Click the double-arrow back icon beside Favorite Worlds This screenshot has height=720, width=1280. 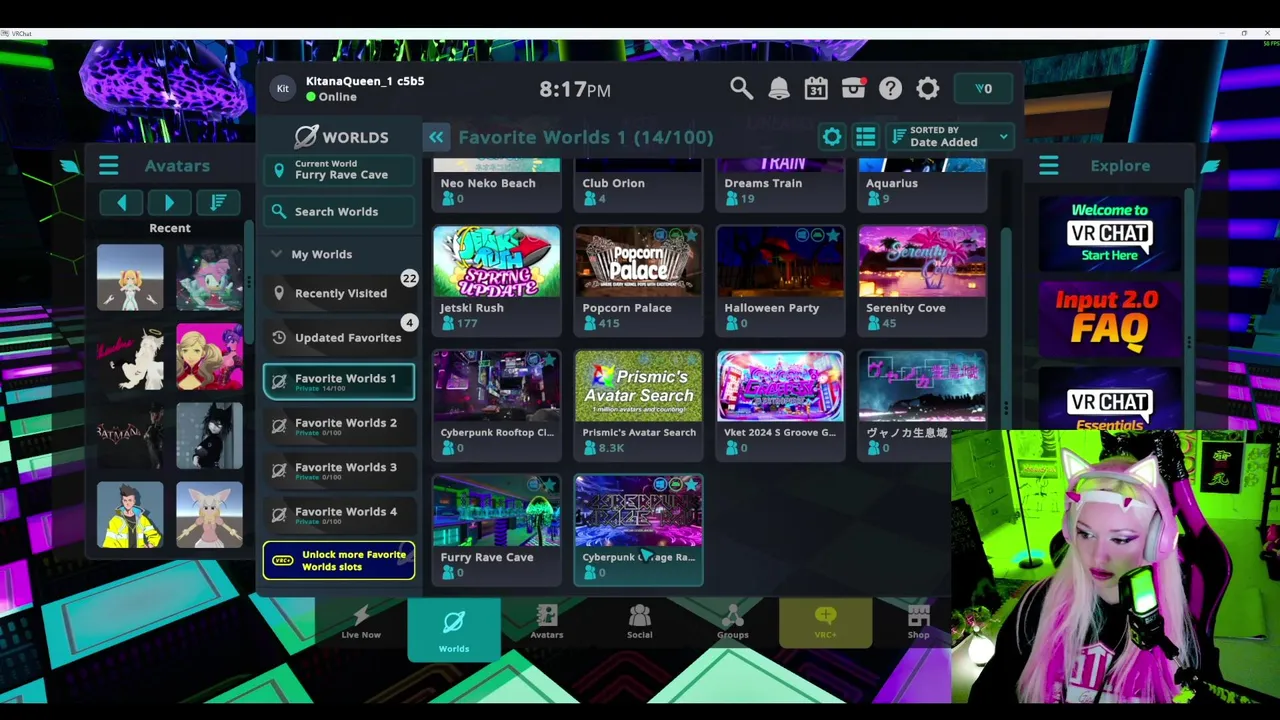coord(436,137)
